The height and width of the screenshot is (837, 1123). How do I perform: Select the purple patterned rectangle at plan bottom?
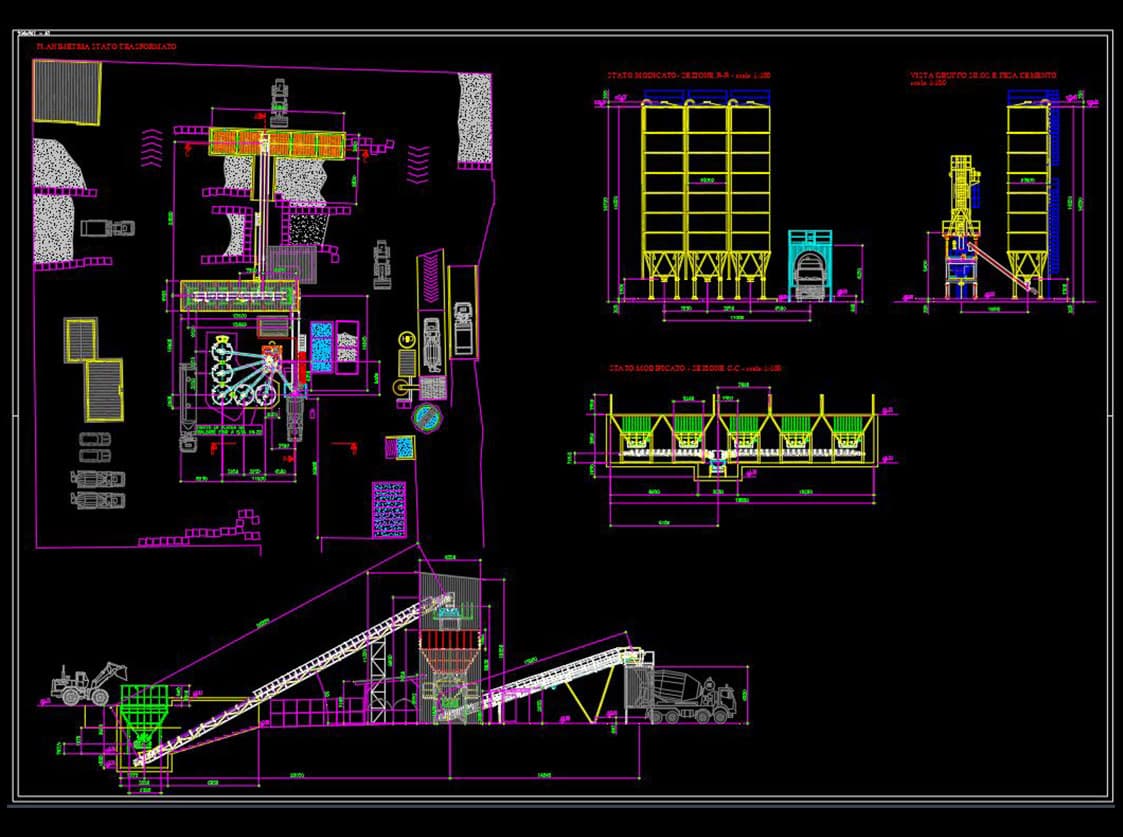(x=388, y=509)
